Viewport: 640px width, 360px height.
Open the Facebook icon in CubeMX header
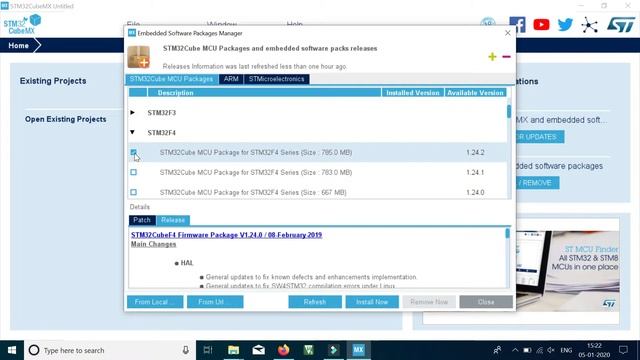coord(518,24)
